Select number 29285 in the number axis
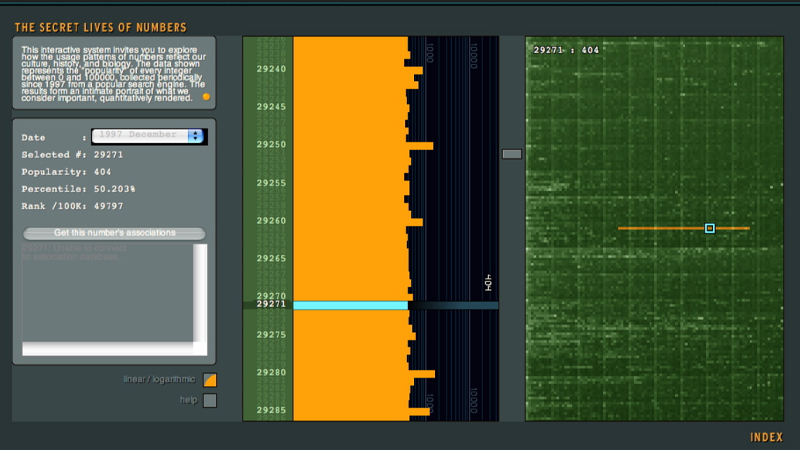This screenshot has height=450, width=800. [271, 410]
